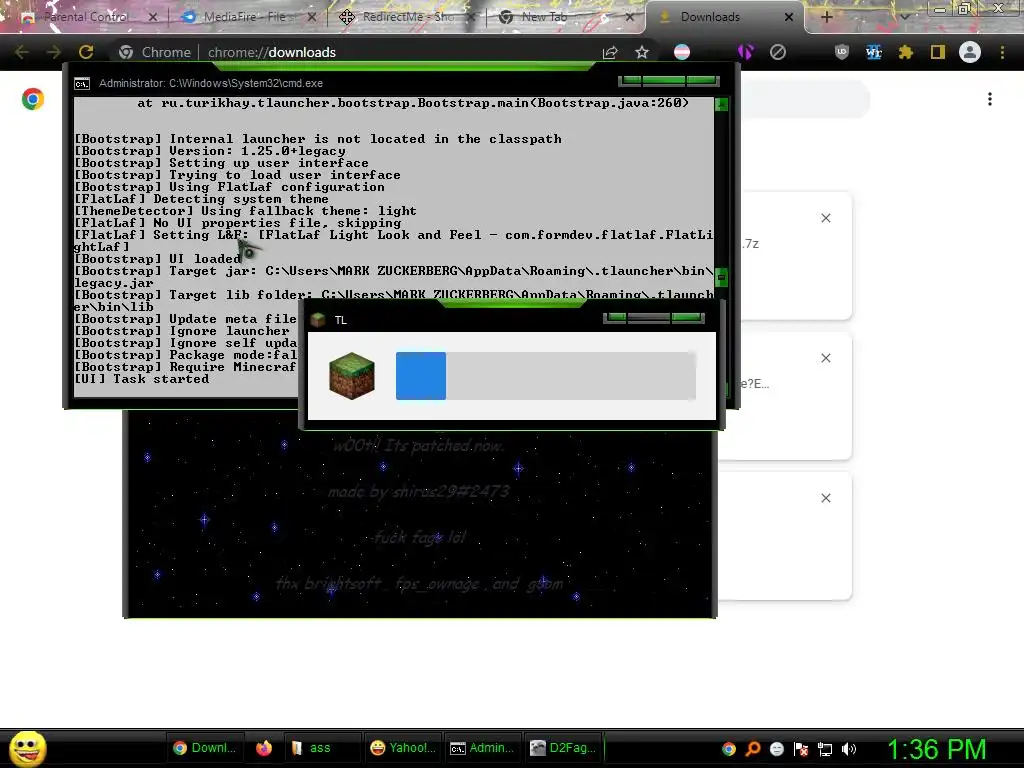Click the Chrome back arrow

(x=22, y=52)
